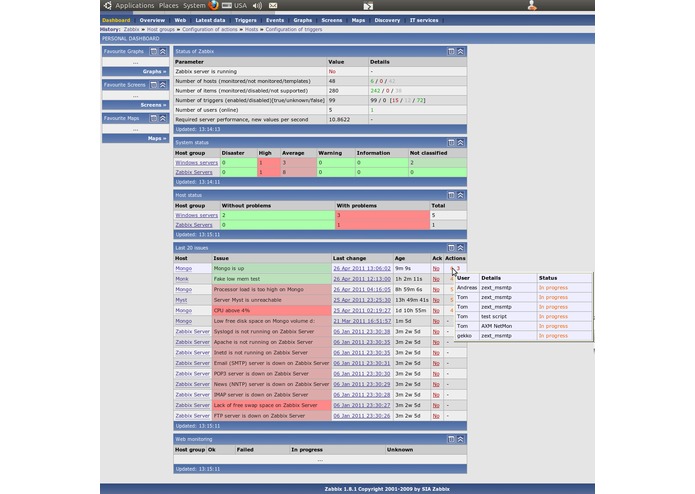Collapse the Last 20 issues widget

(x=461, y=248)
